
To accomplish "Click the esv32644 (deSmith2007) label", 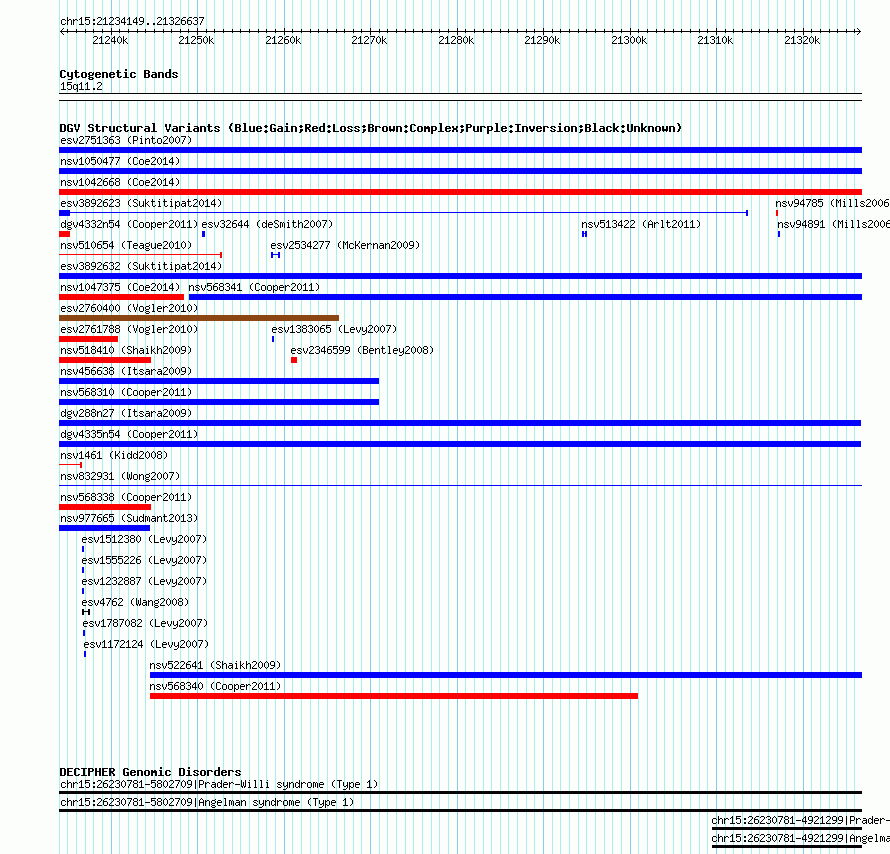I will point(267,224).
